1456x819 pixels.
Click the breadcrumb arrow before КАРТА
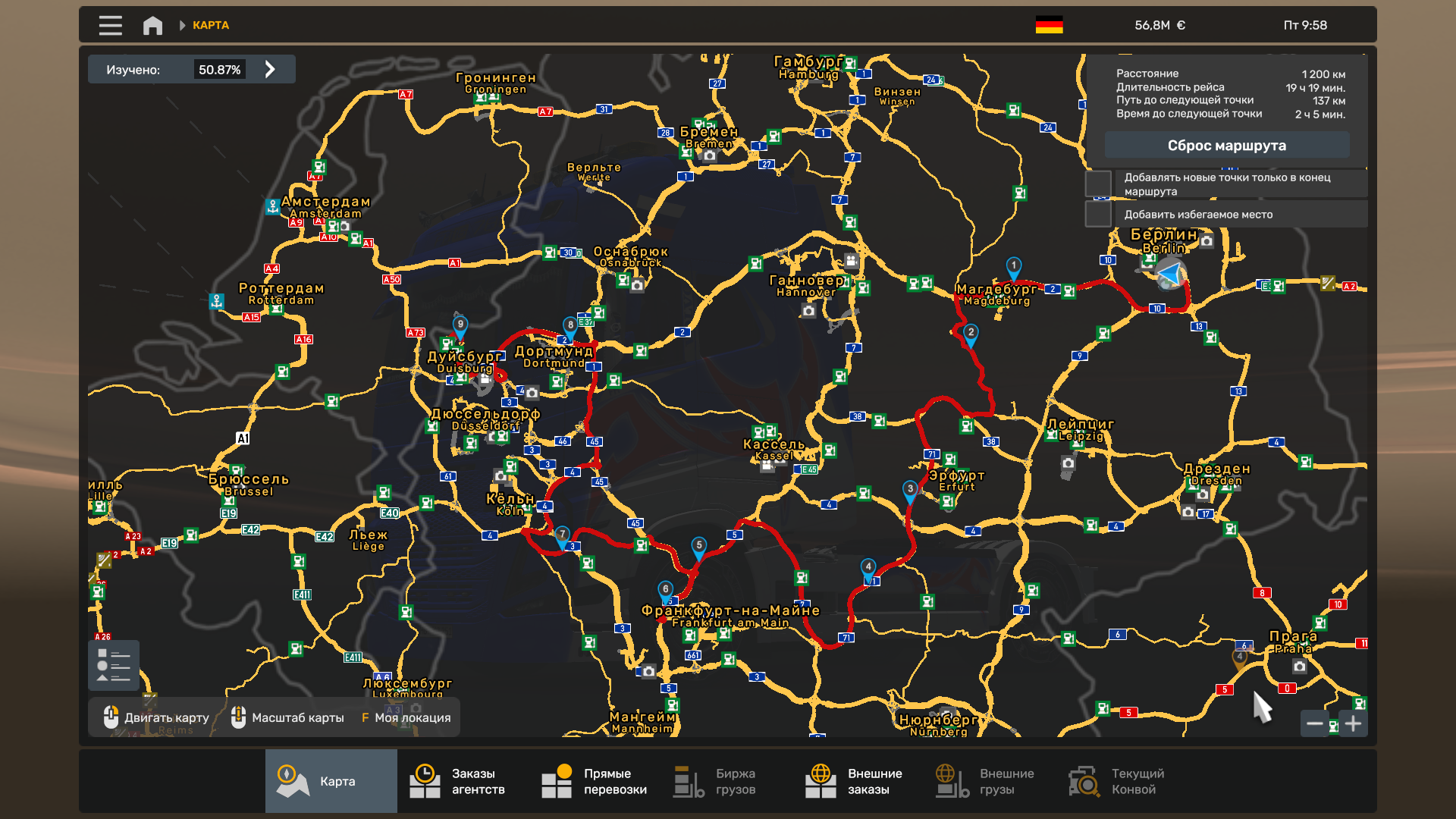182,25
